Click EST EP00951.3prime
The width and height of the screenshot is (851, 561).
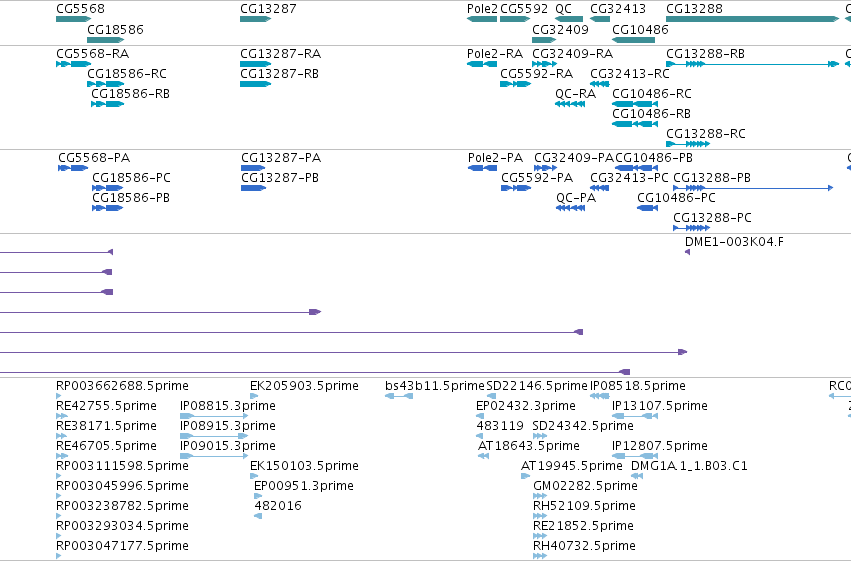tap(304, 486)
